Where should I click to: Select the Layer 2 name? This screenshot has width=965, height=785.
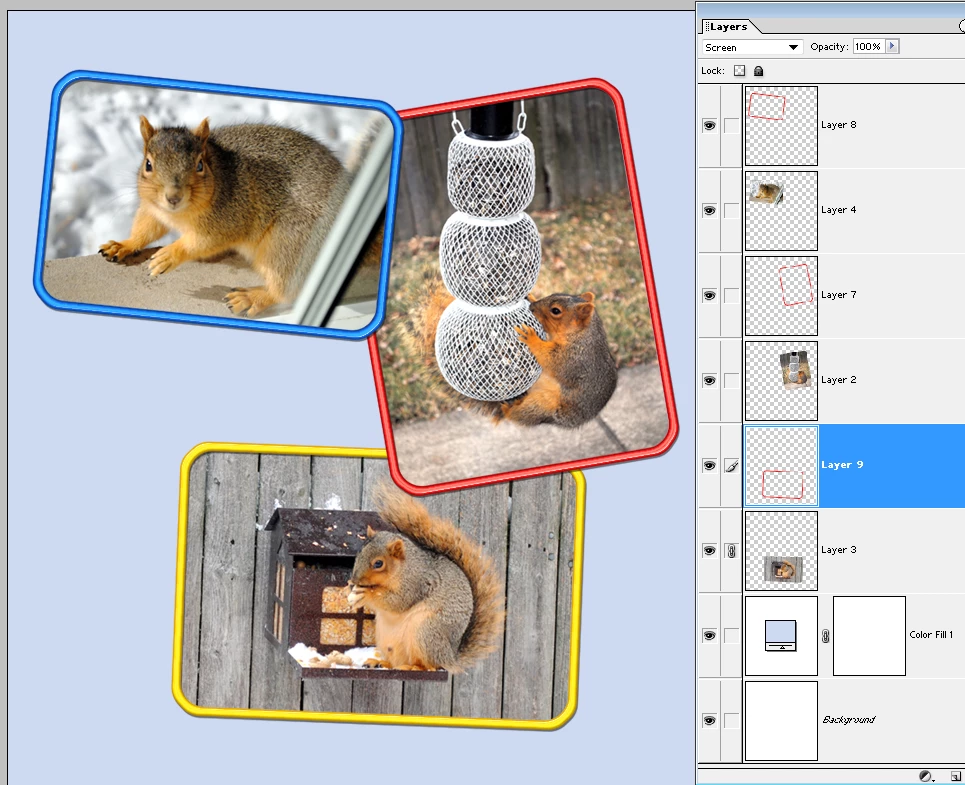(x=838, y=380)
